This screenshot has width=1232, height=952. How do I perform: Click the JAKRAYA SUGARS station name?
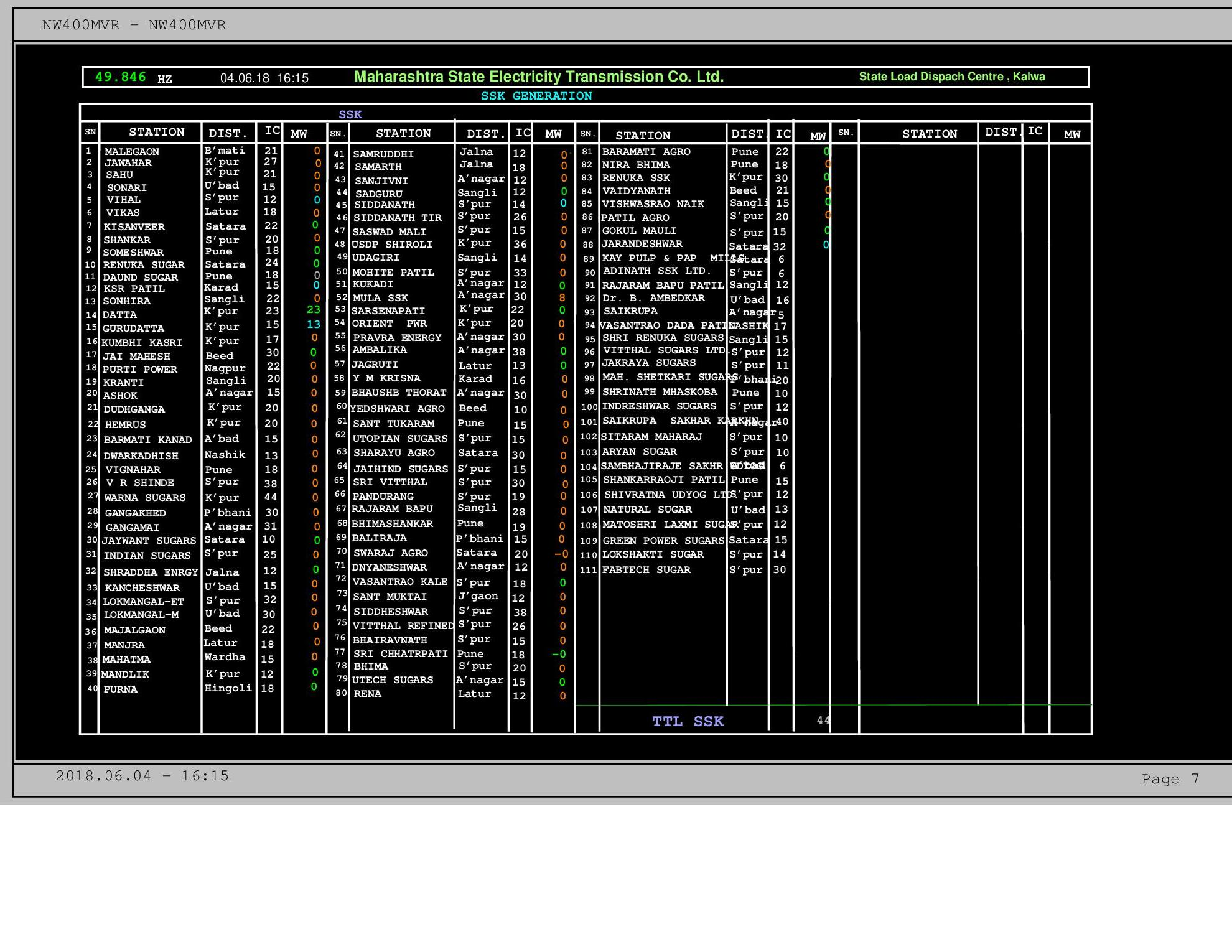pyautogui.click(x=648, y=363)
